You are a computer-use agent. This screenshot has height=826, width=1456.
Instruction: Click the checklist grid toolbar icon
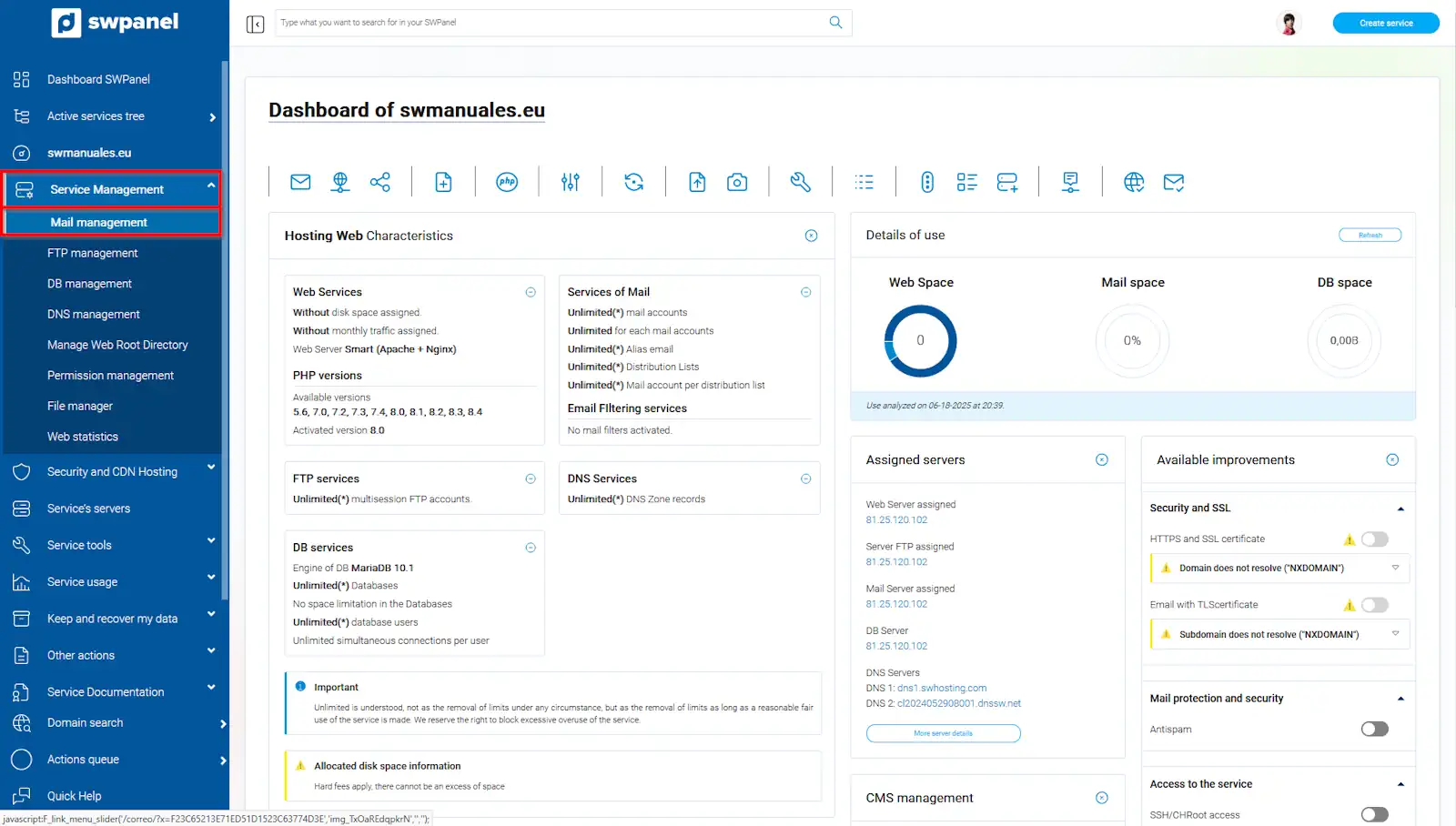click(967, 182)
